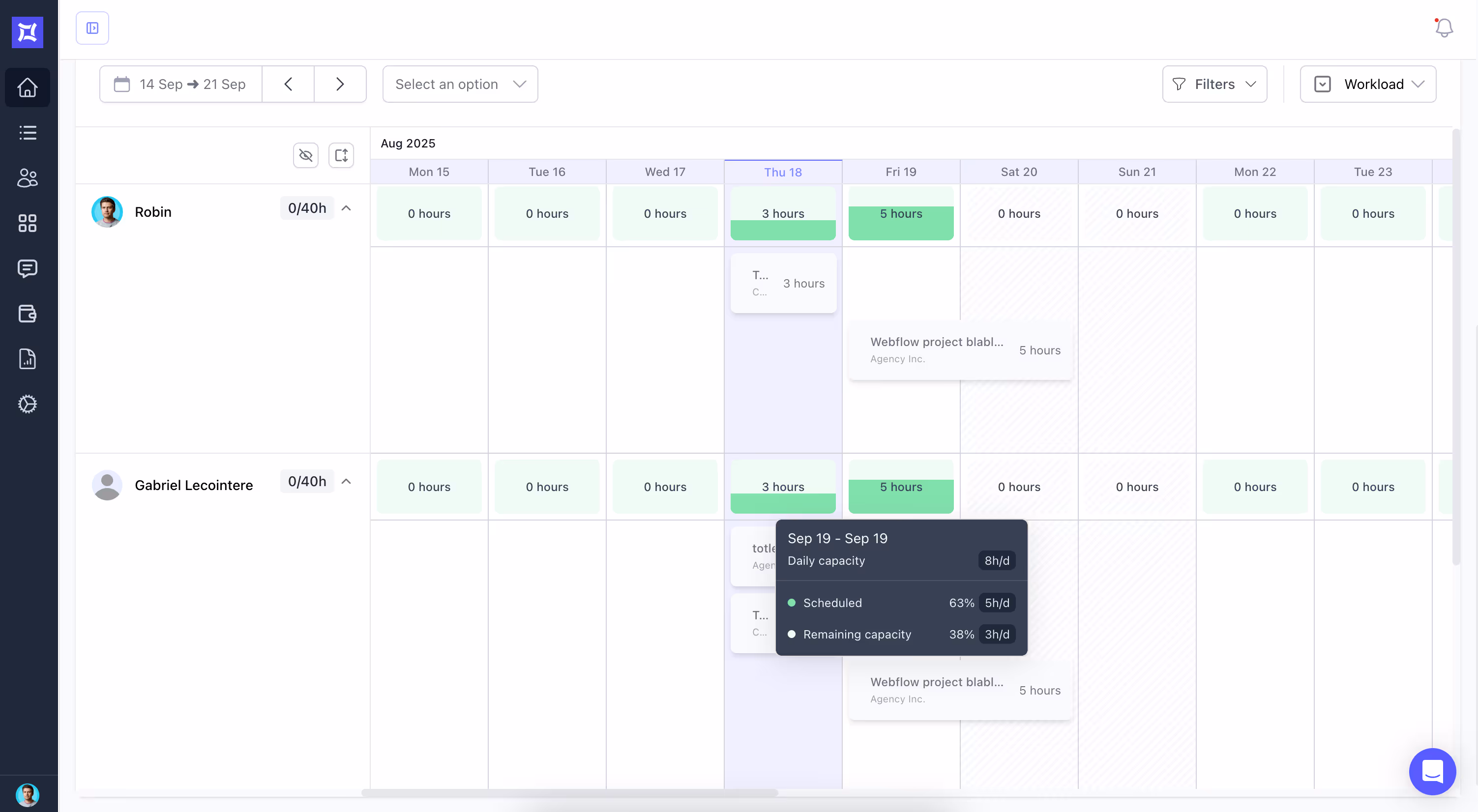Open the Select an option dropdown
1478x812 pixels.
click(x=460, y=85)
